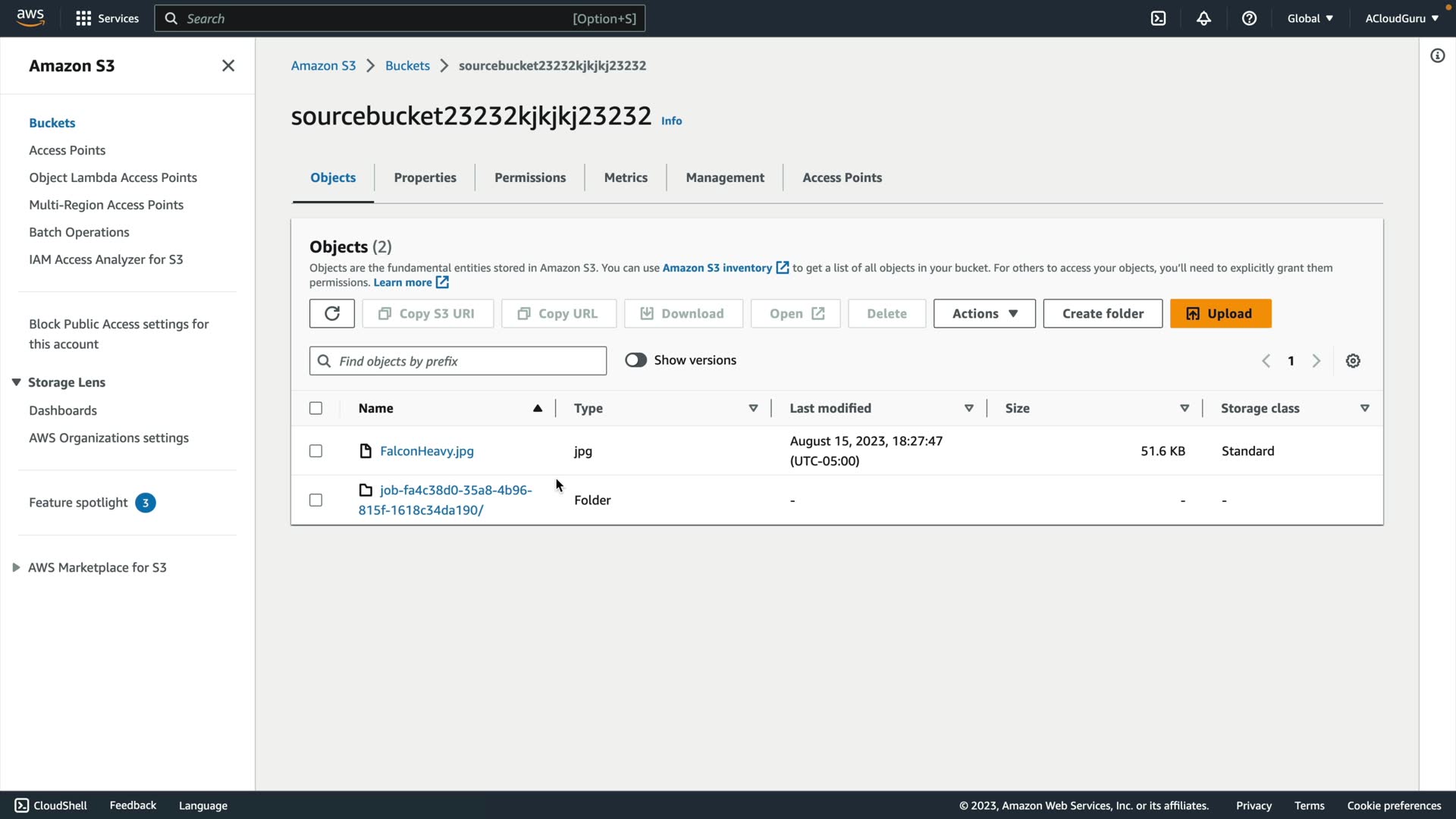Click the refresh objects icon button
Image resolution: width=1456 pixels, height=819 pixels.
331,313
